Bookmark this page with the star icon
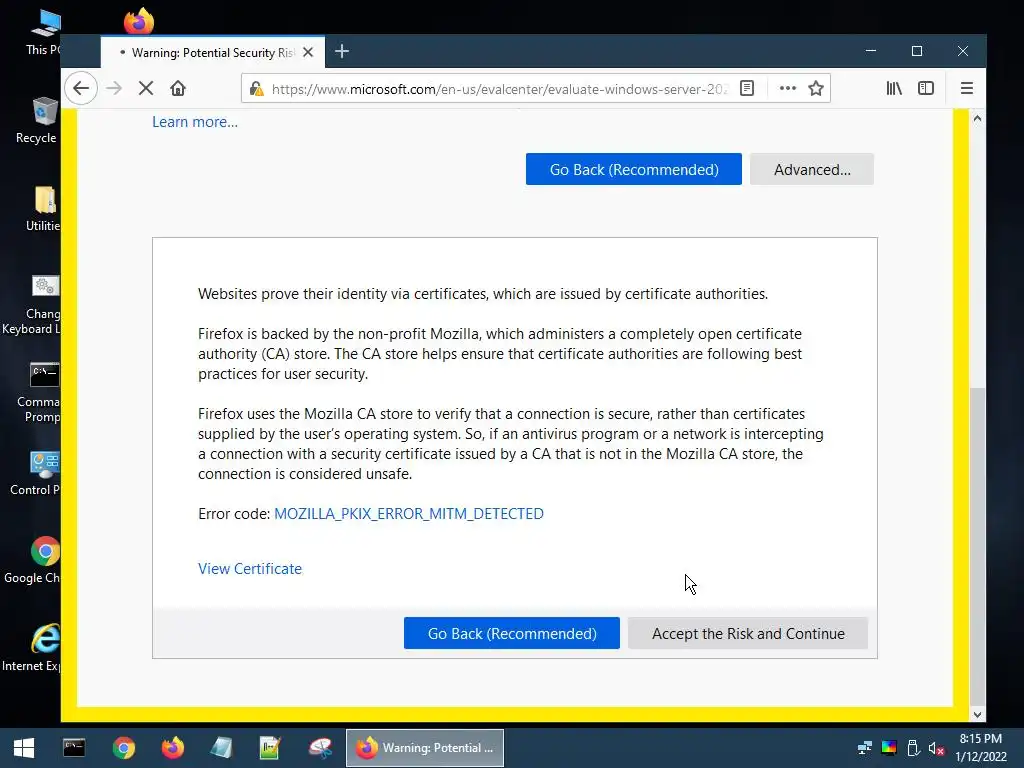Viewport: 1024px width, 768px height. tap(816, 88)
